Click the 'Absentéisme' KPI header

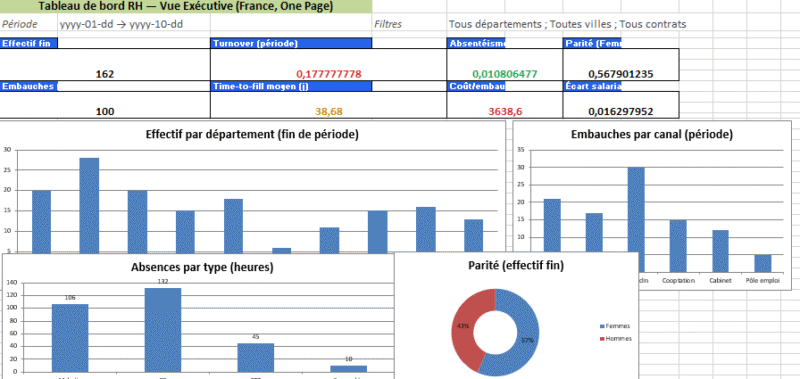477,43
